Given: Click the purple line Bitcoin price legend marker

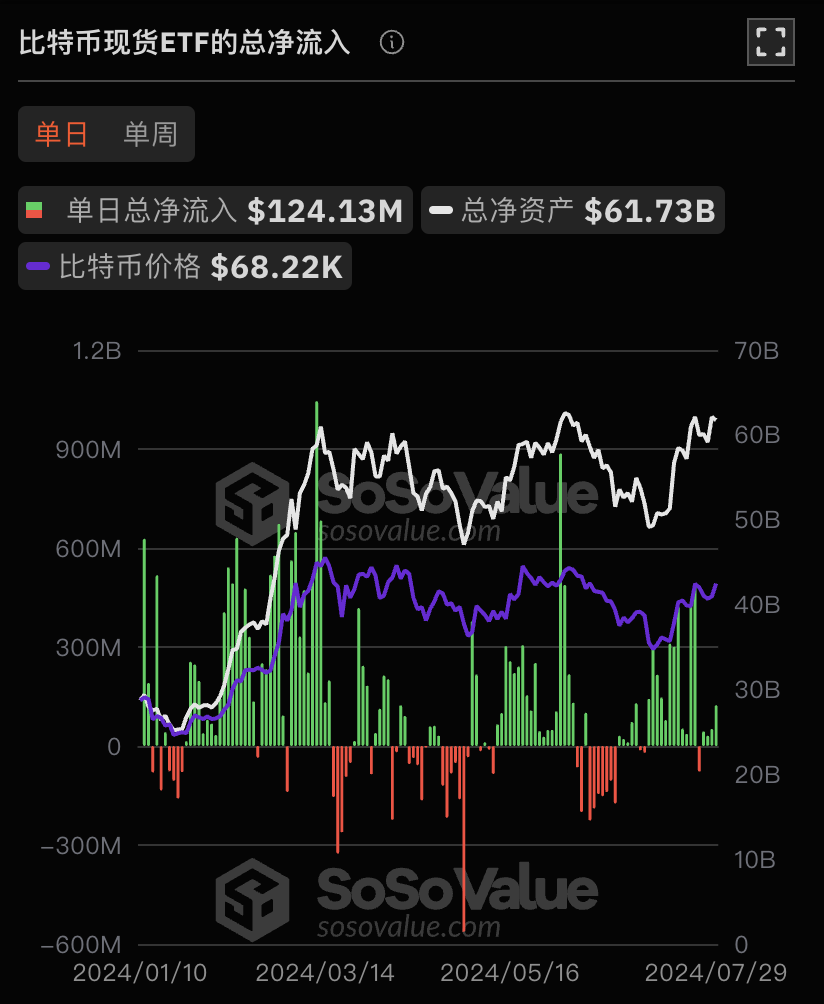Looking at the screenshot, I should click(38, 266).
